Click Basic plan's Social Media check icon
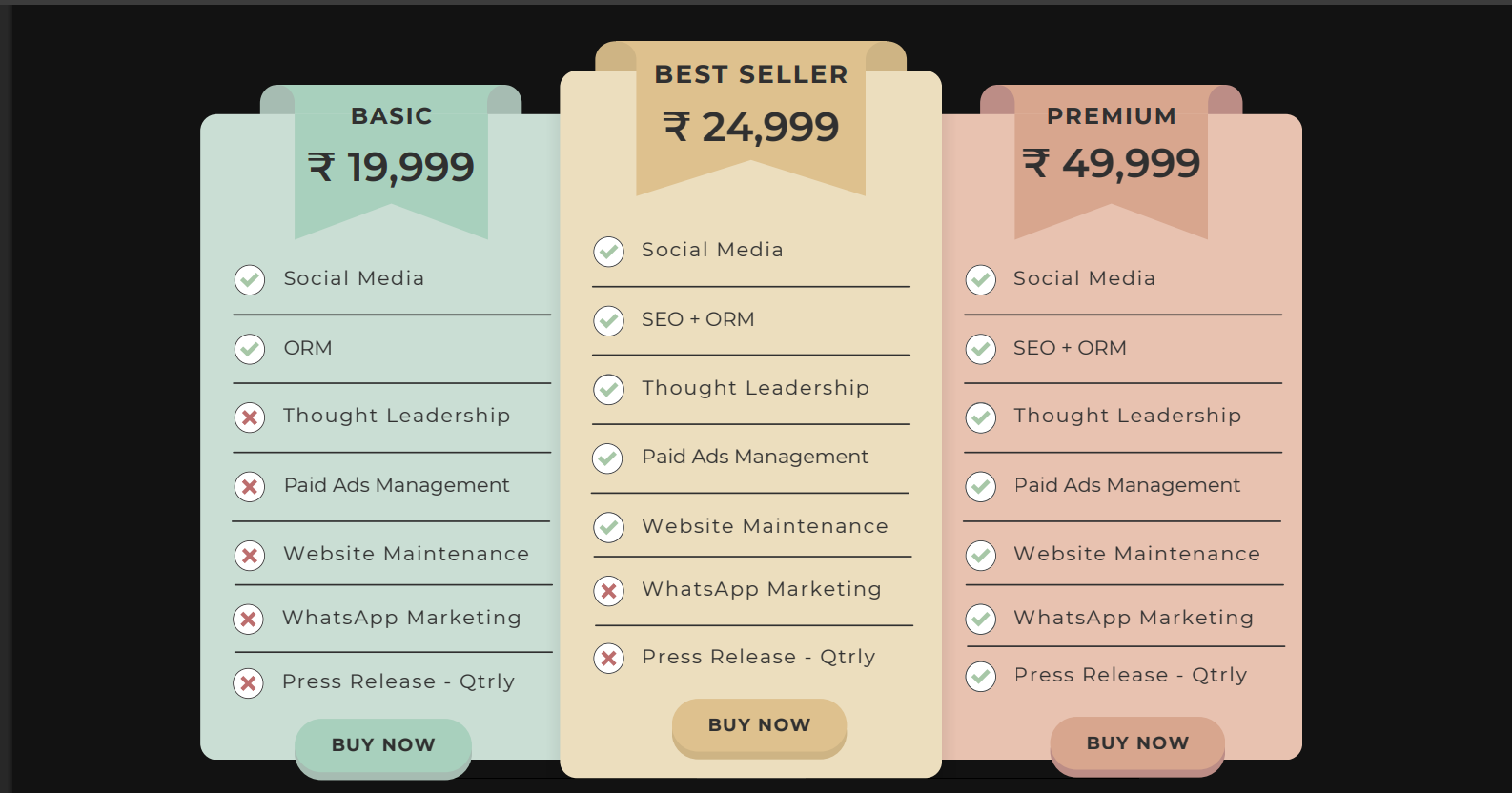The width and height of the screenshot is (1512, 793). (250, 279)
